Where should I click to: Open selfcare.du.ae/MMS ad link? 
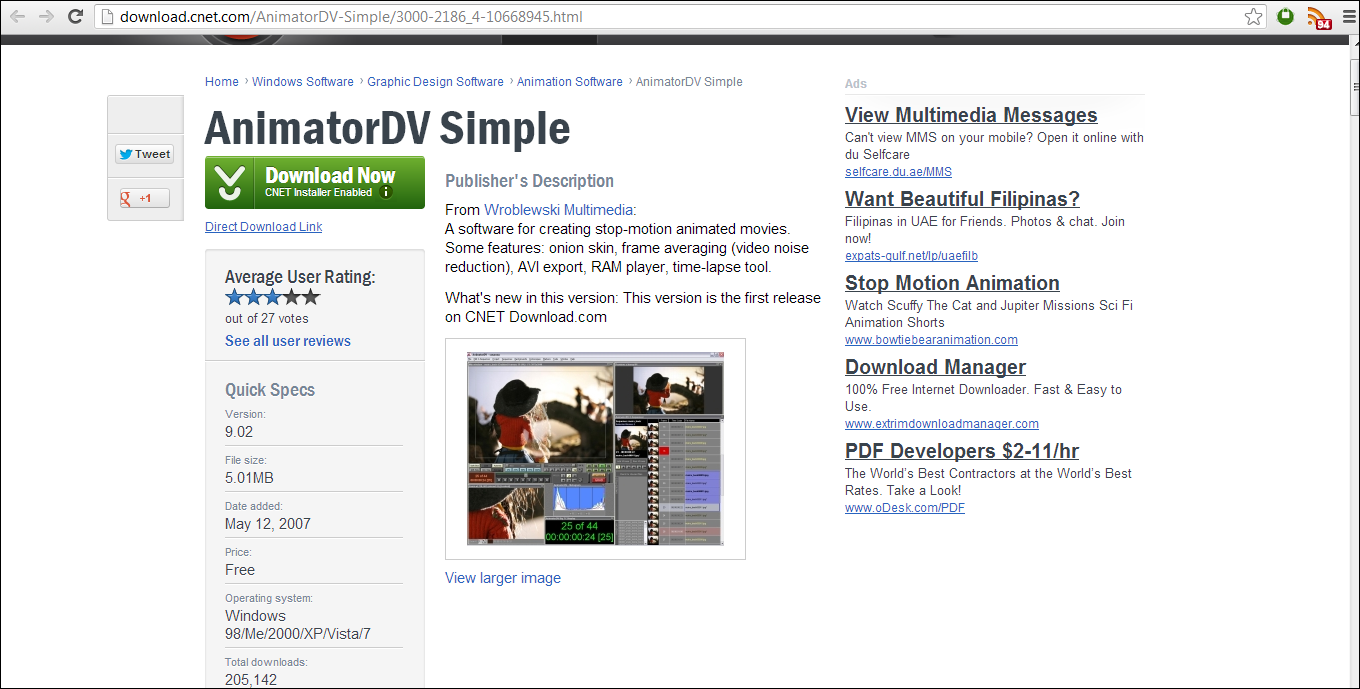coord(898,172)
